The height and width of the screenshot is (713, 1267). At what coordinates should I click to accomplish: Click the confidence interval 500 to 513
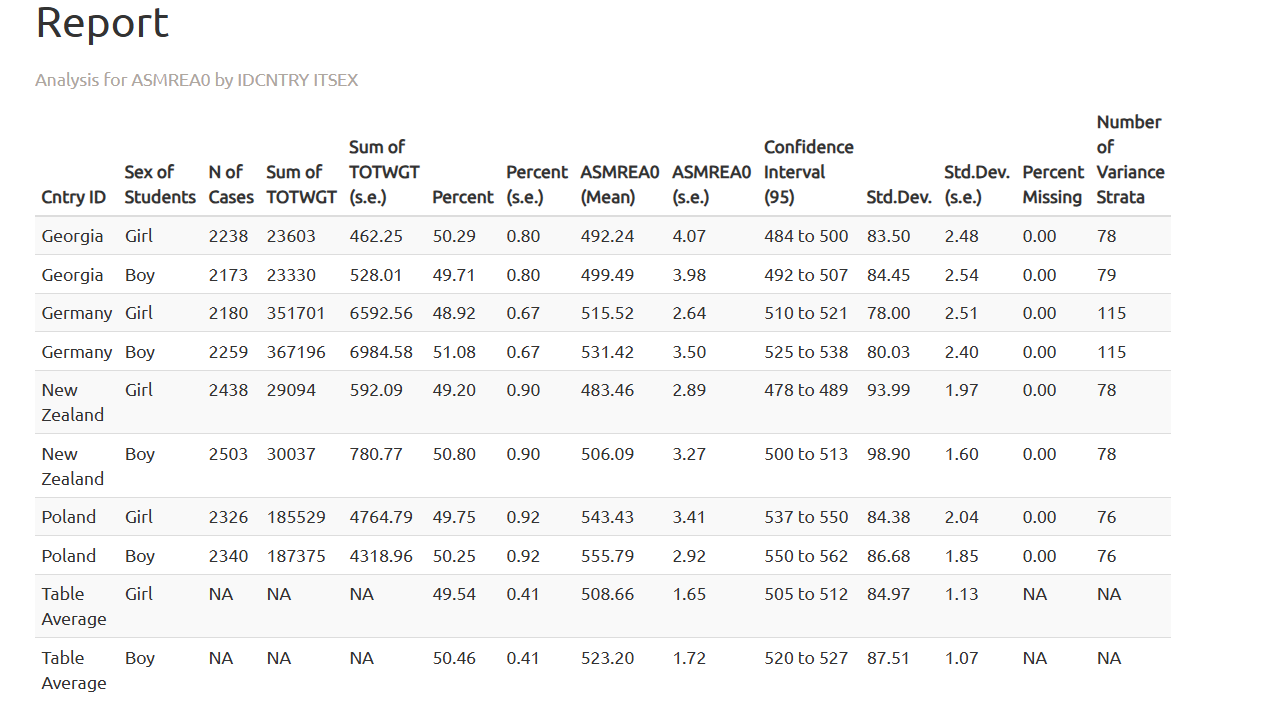(805, 454)
